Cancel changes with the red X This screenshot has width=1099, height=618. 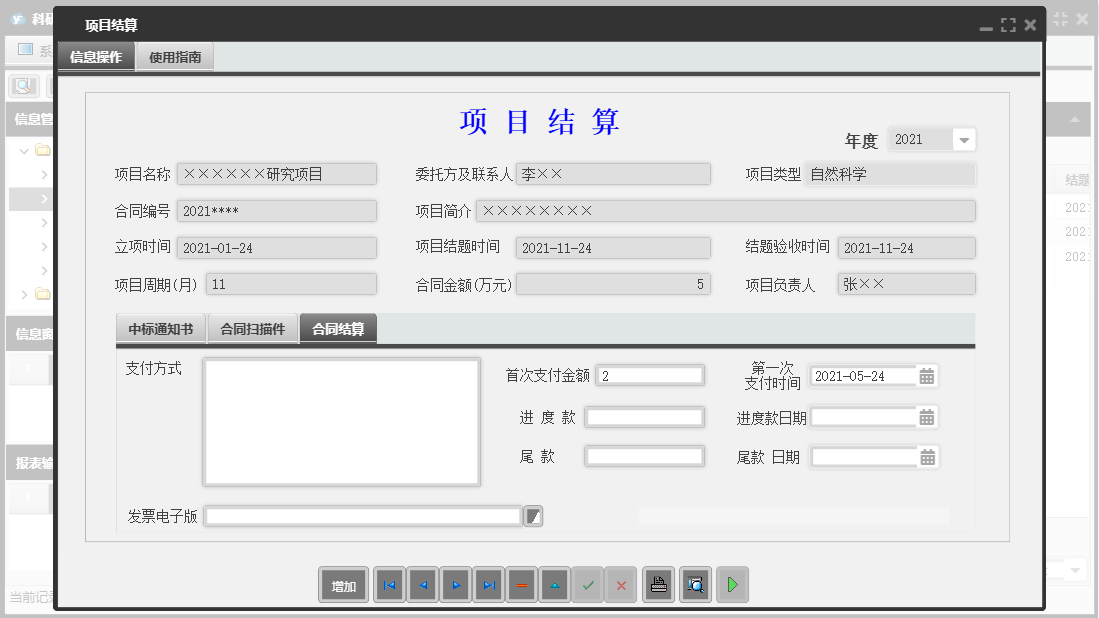(x=621, y=585)
